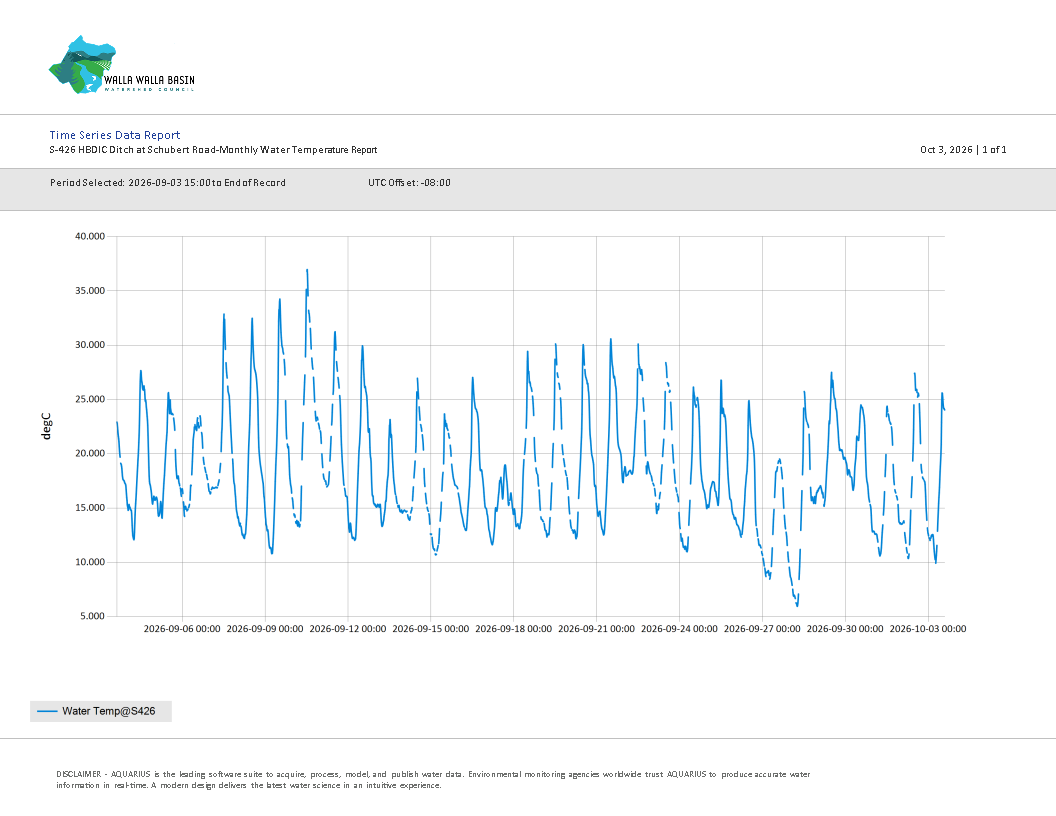1056x816 pixels.
Task: Click the degC y-axis label
Action: [x=46, y=426]
